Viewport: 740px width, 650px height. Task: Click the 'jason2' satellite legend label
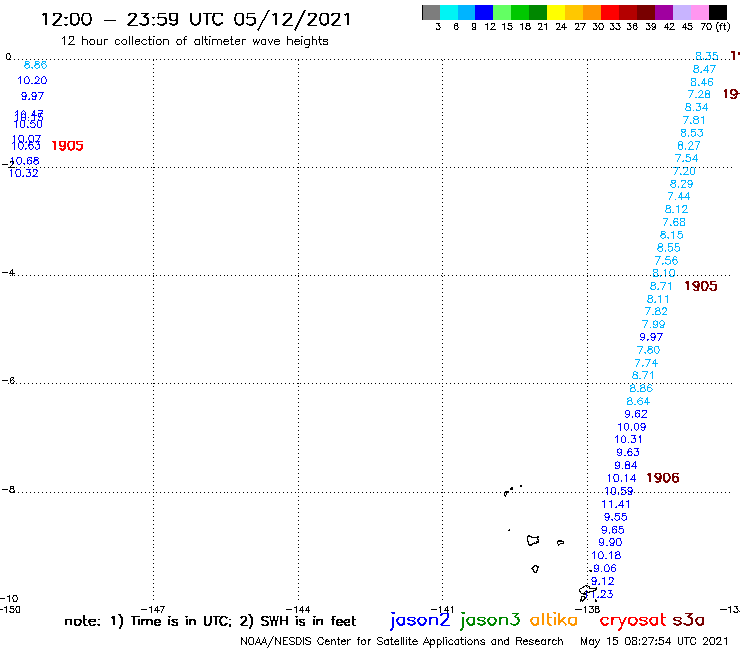pos(420,620)
